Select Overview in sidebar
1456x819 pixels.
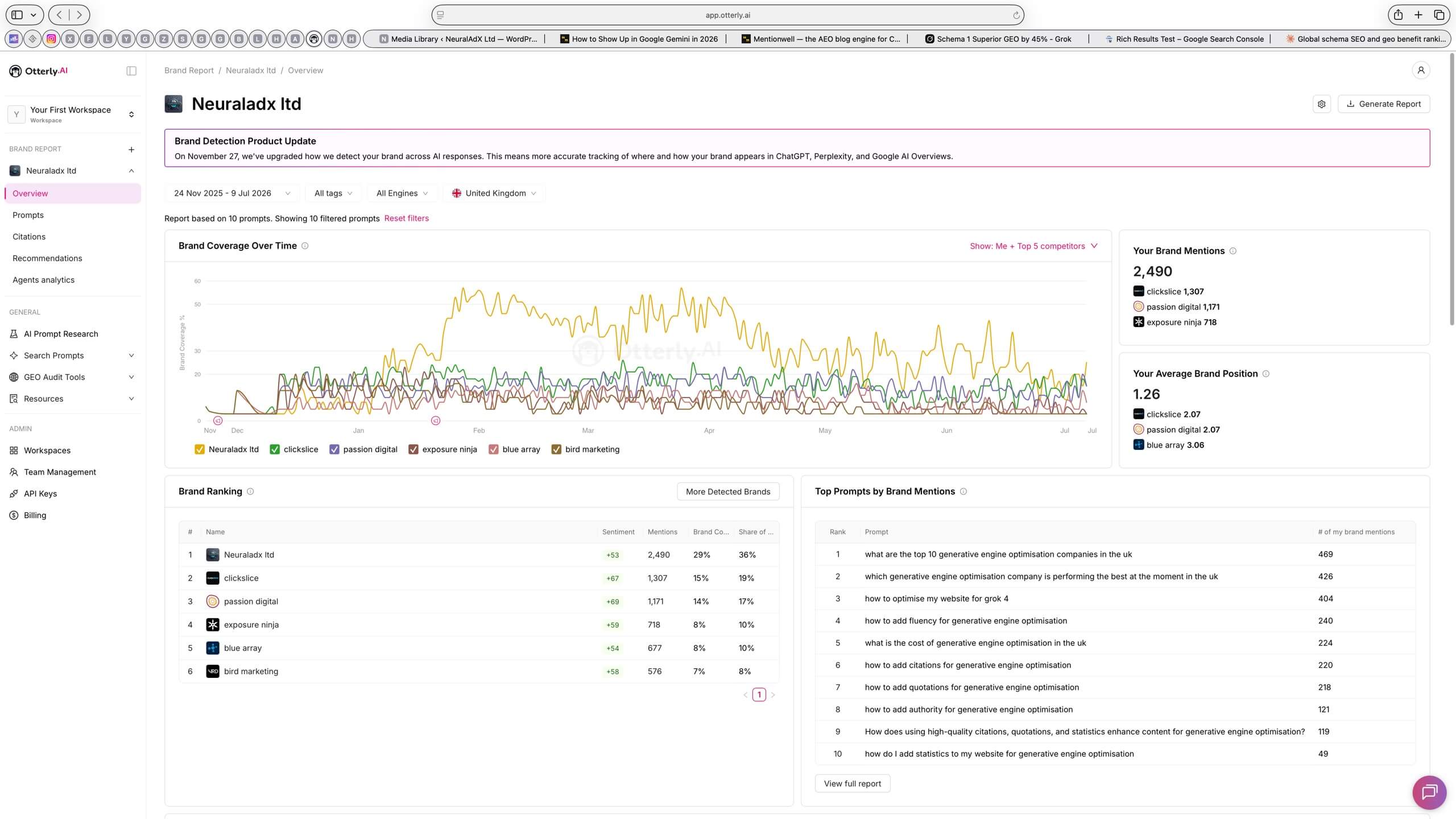click(x=72, y=193)
